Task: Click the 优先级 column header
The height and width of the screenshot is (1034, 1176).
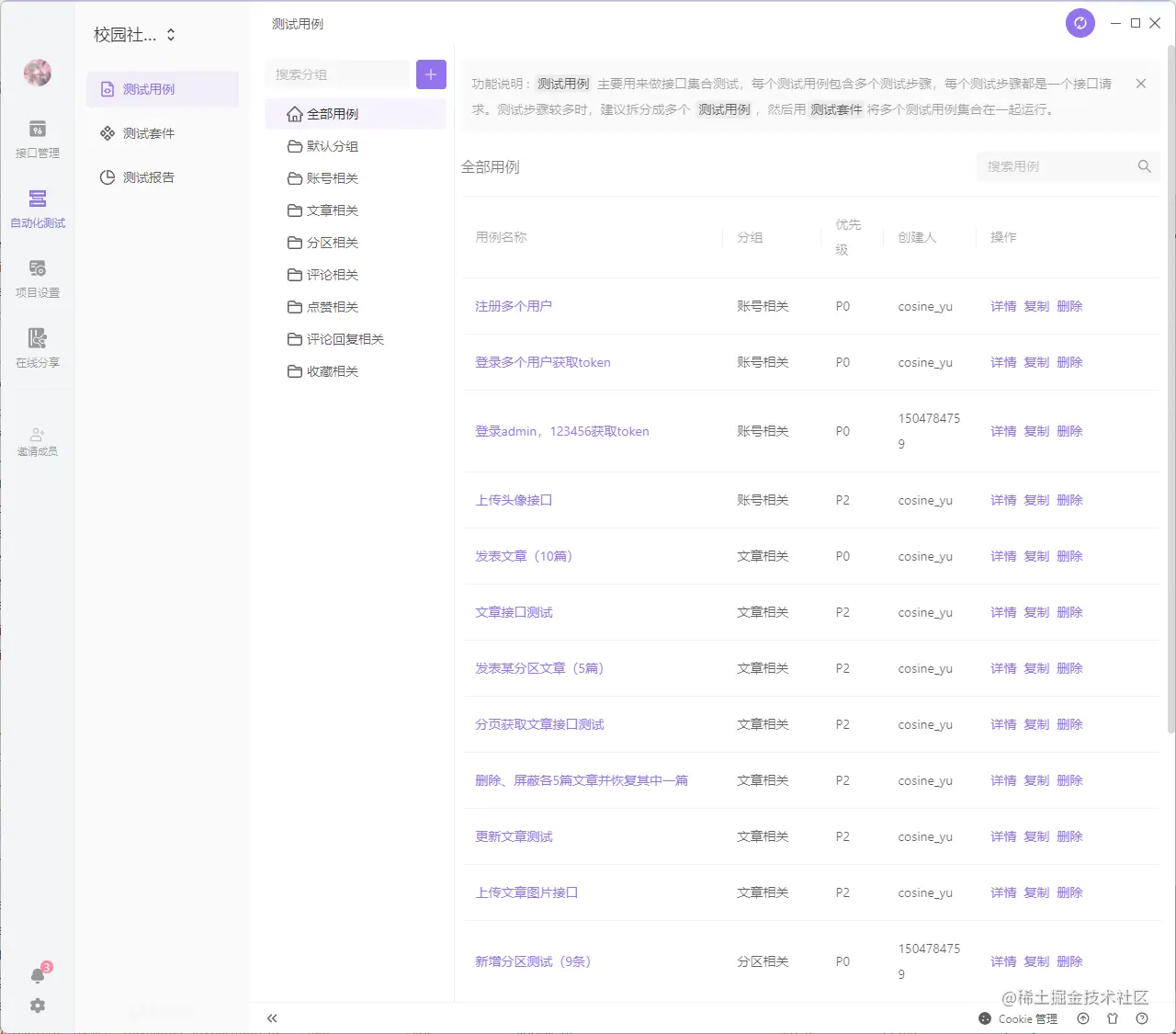Action: (848, 237)
